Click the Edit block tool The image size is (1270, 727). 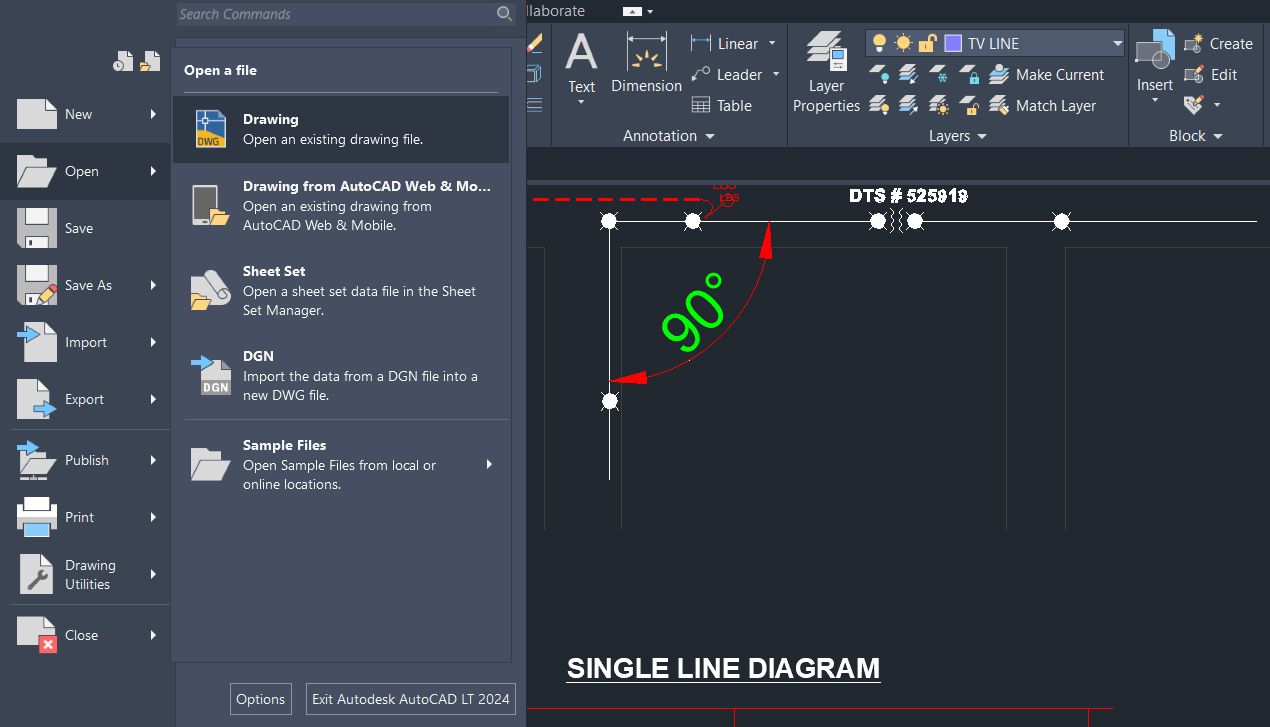click(1211, 74)
